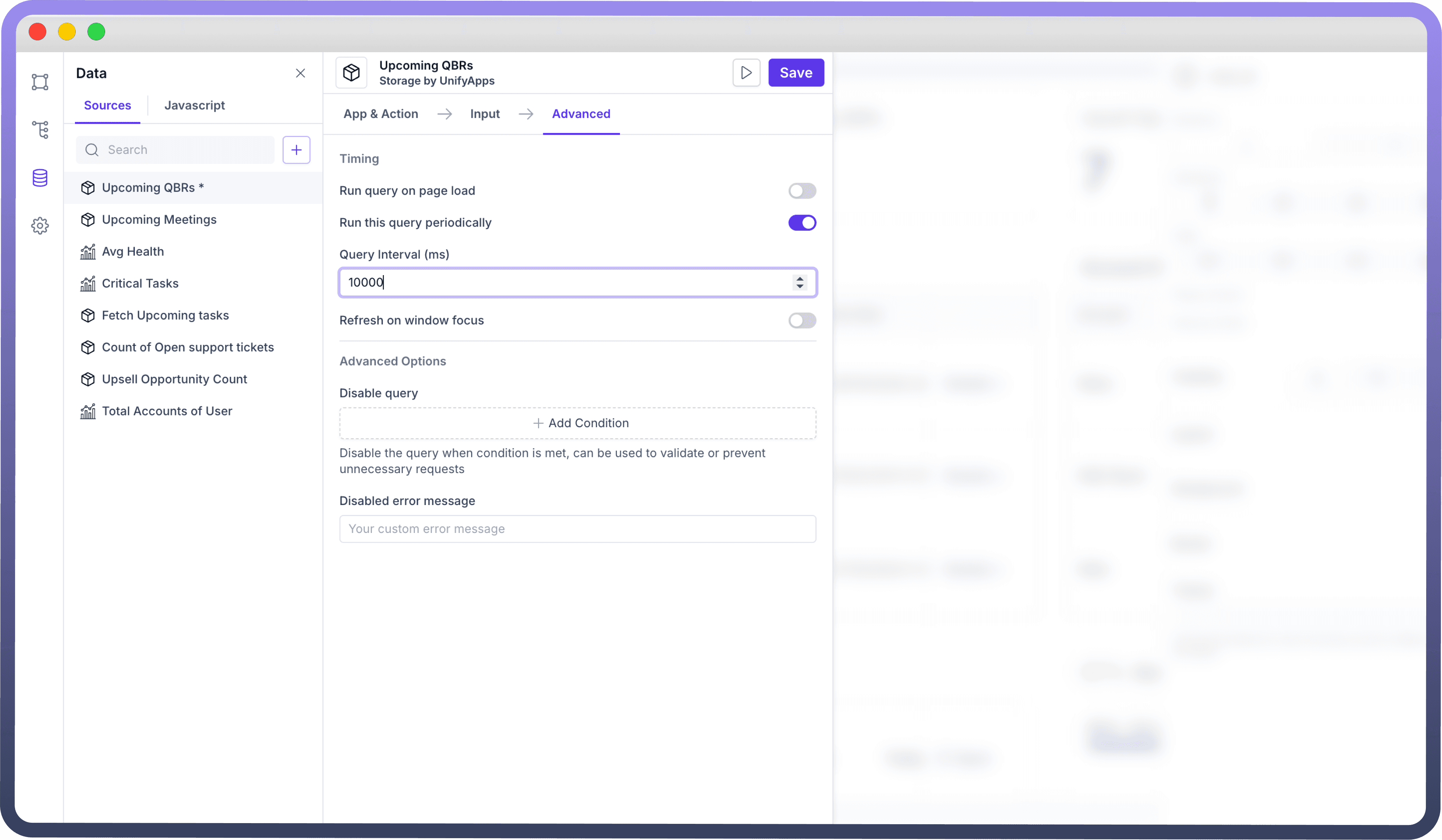
Task: Open the App & Action step
Action: (x=381, y=114)
